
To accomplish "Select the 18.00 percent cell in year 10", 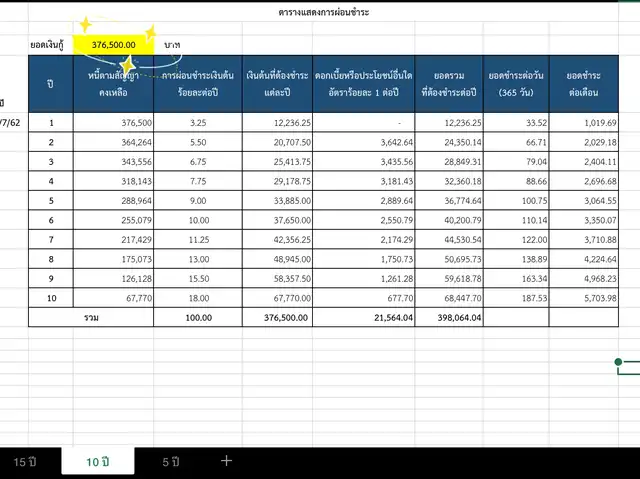I will tap(198, 297).
